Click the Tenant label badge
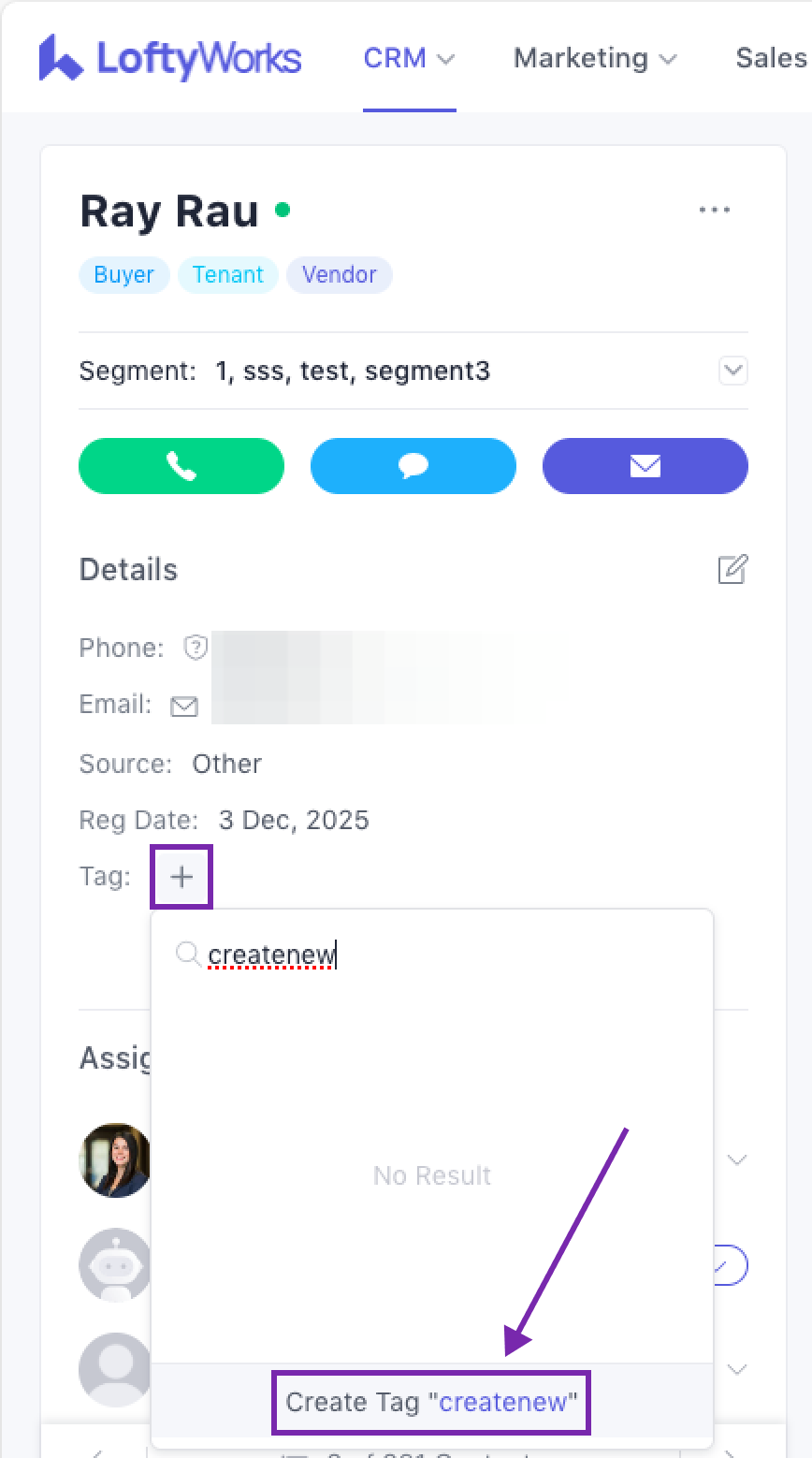 click(x=228, y=275)
